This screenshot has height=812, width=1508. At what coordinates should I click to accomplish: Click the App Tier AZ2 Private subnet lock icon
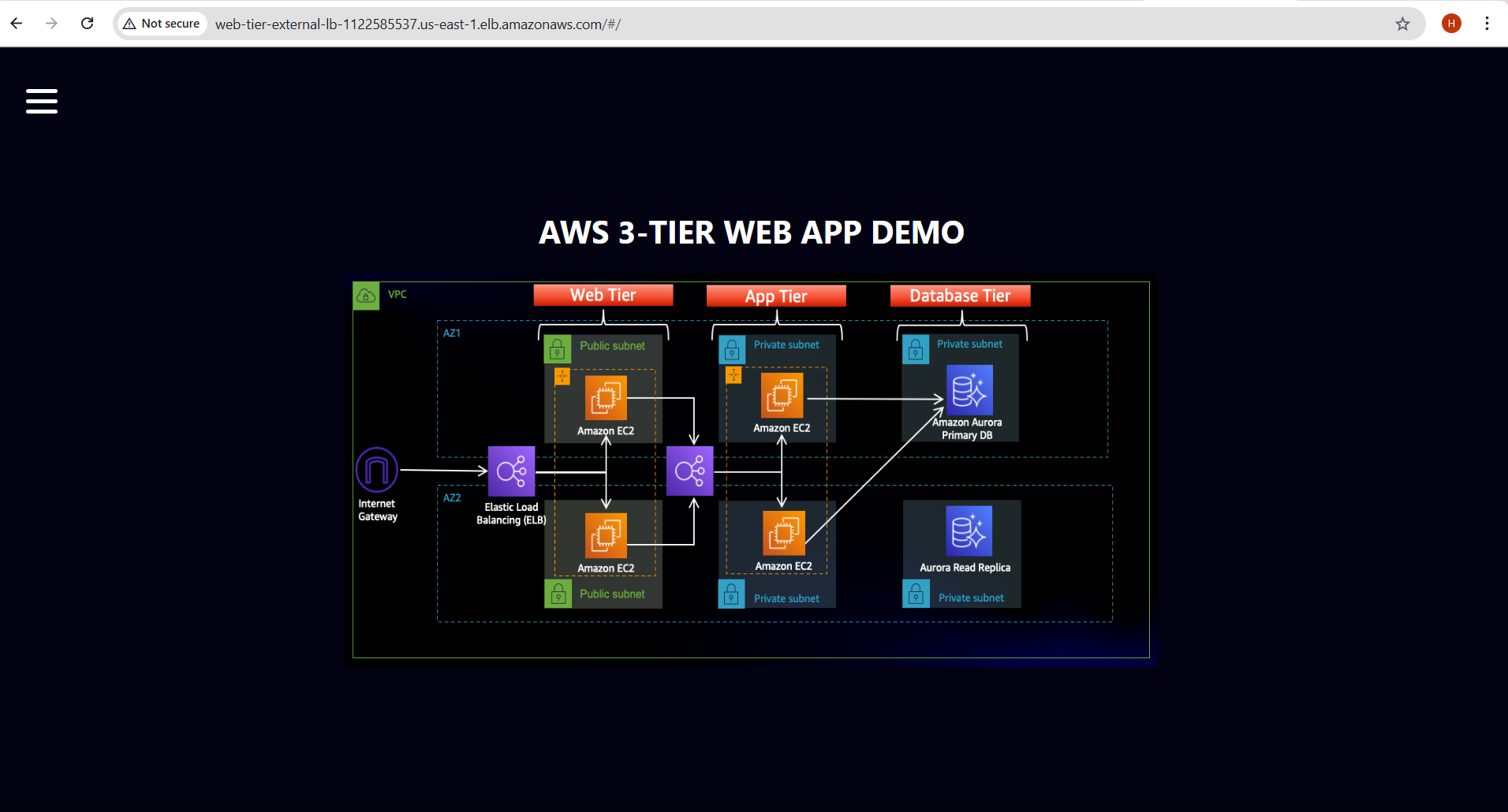pyautogui.click(x=731, y=594)
